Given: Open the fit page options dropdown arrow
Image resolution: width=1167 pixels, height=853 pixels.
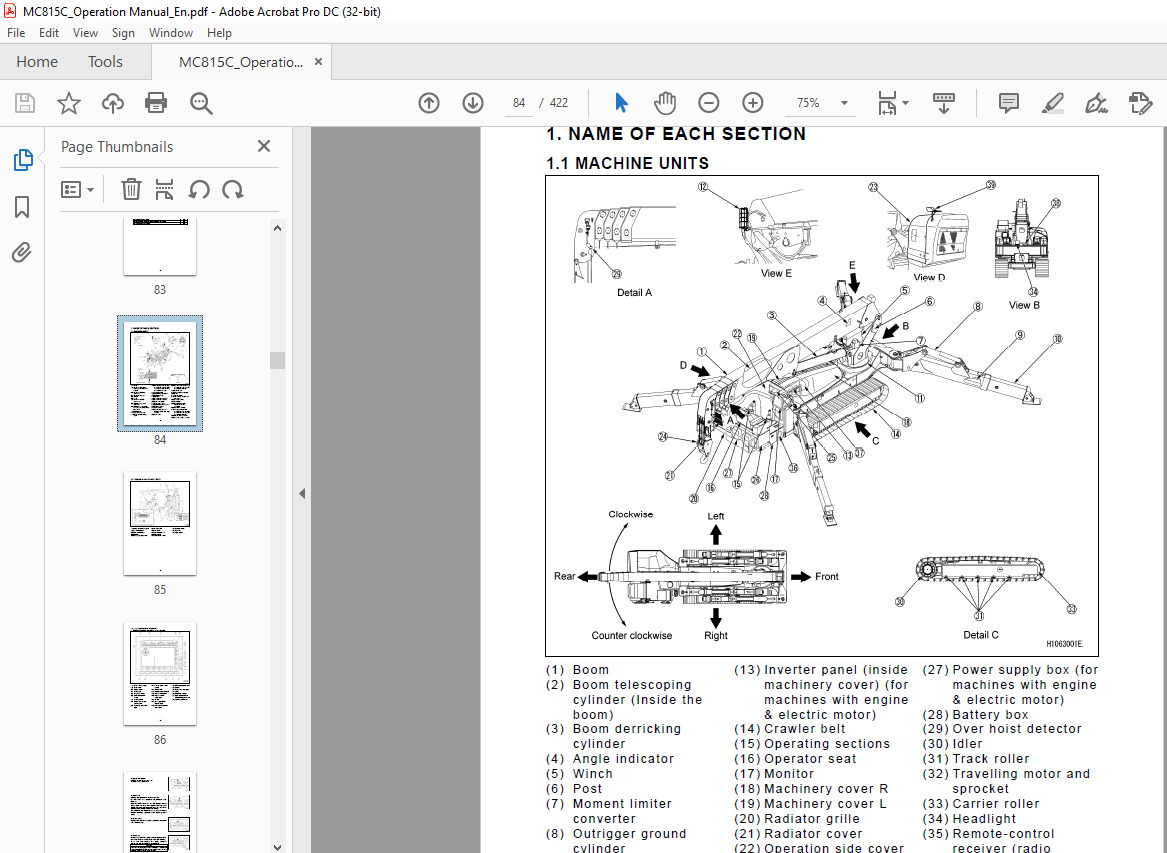Looking at the screenshot, I should [905, 103].
